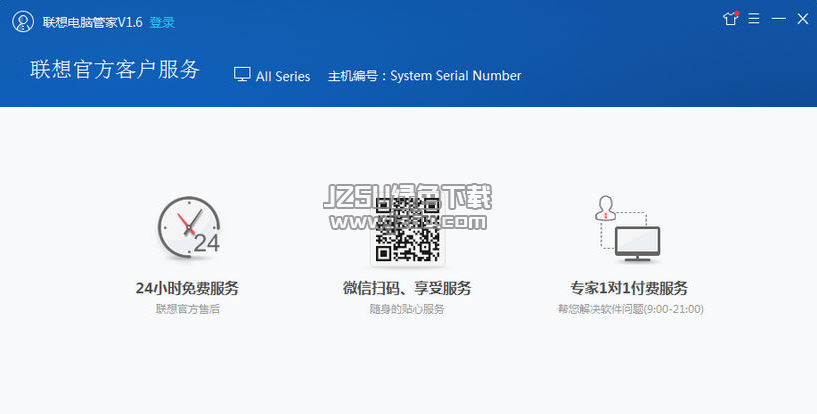Click the expert remote monitor icon

628,228
